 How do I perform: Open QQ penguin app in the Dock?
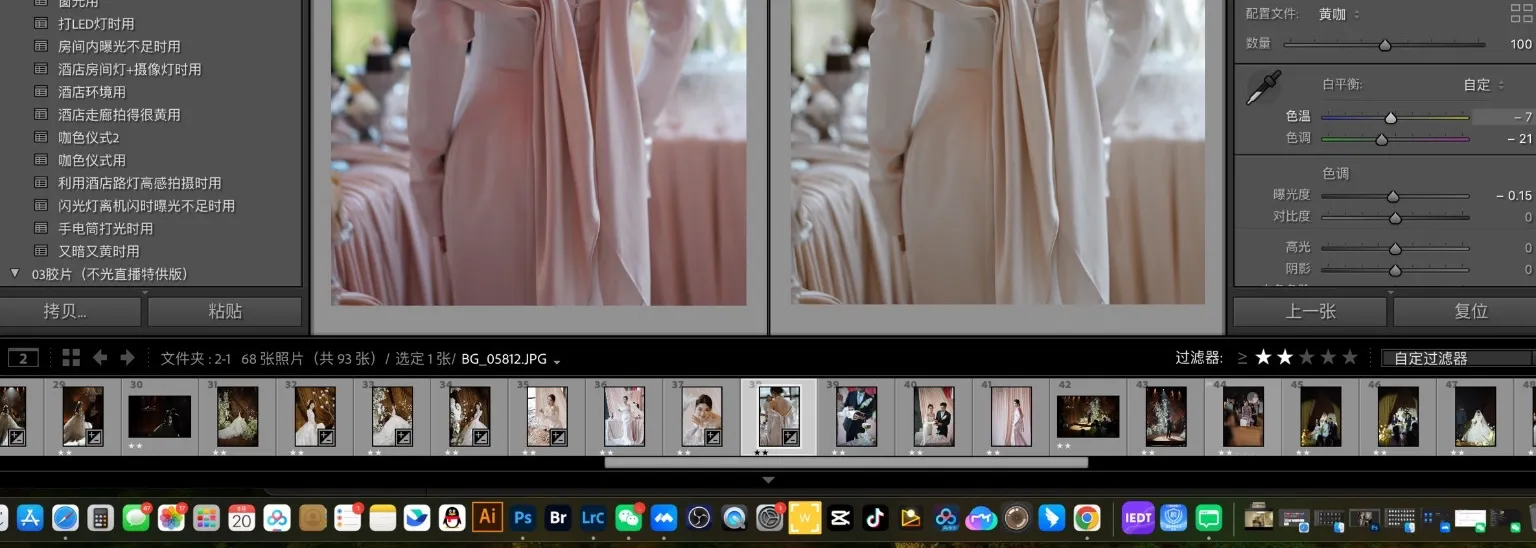tap(452, 517)
